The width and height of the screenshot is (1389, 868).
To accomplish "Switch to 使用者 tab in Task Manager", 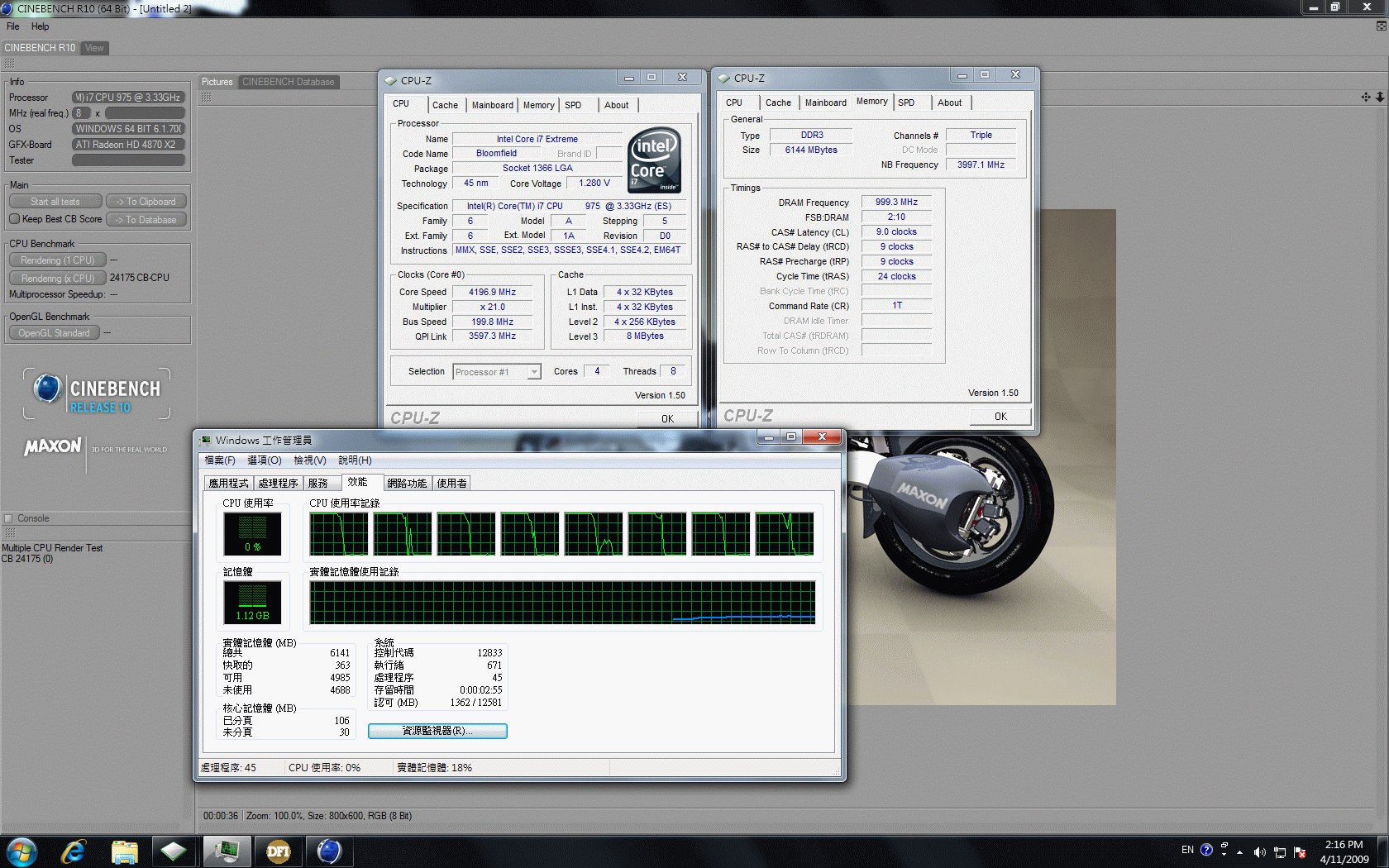I will tap(451, 484).
